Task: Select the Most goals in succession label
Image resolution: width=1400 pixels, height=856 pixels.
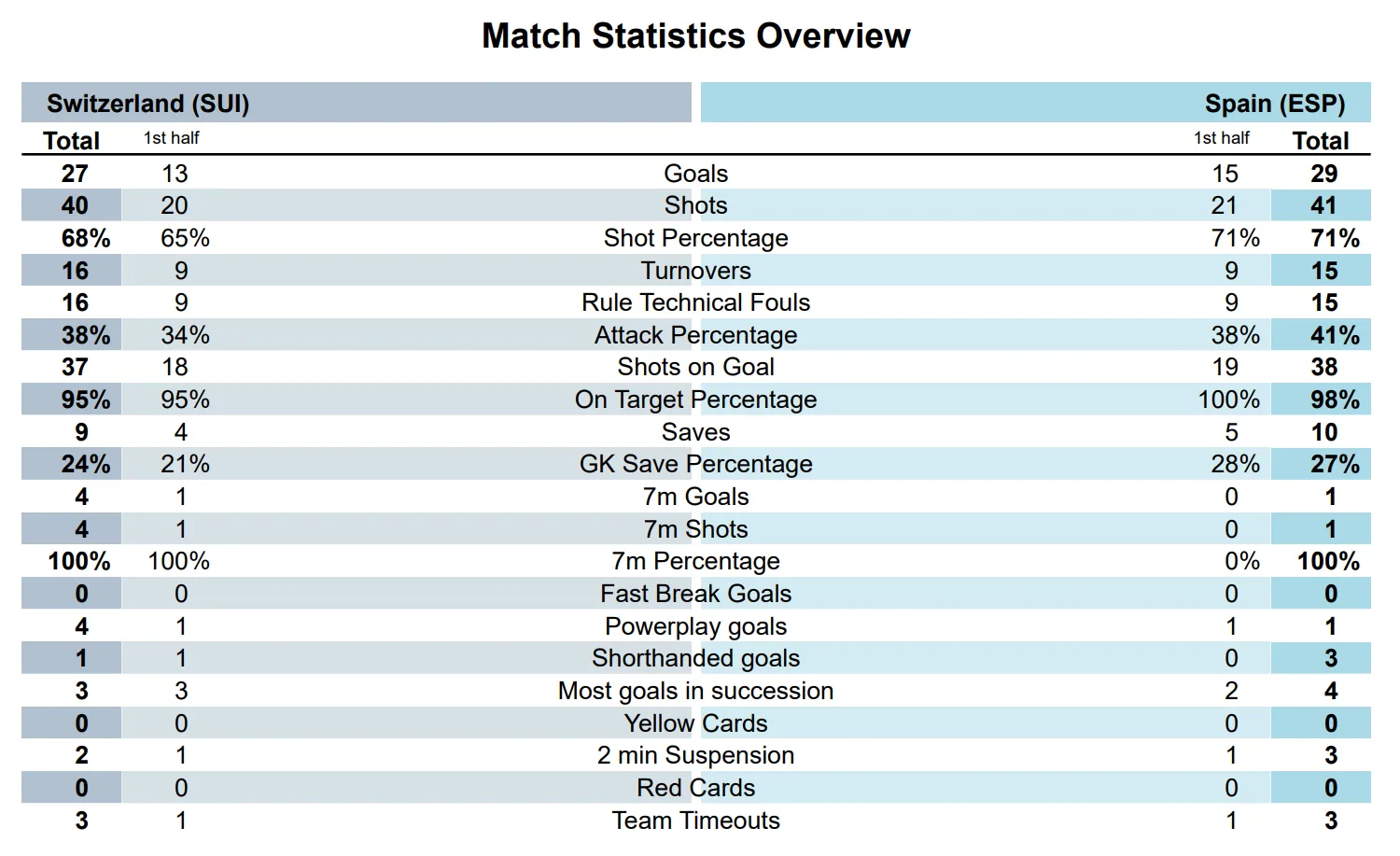Action: click(695, 691)
